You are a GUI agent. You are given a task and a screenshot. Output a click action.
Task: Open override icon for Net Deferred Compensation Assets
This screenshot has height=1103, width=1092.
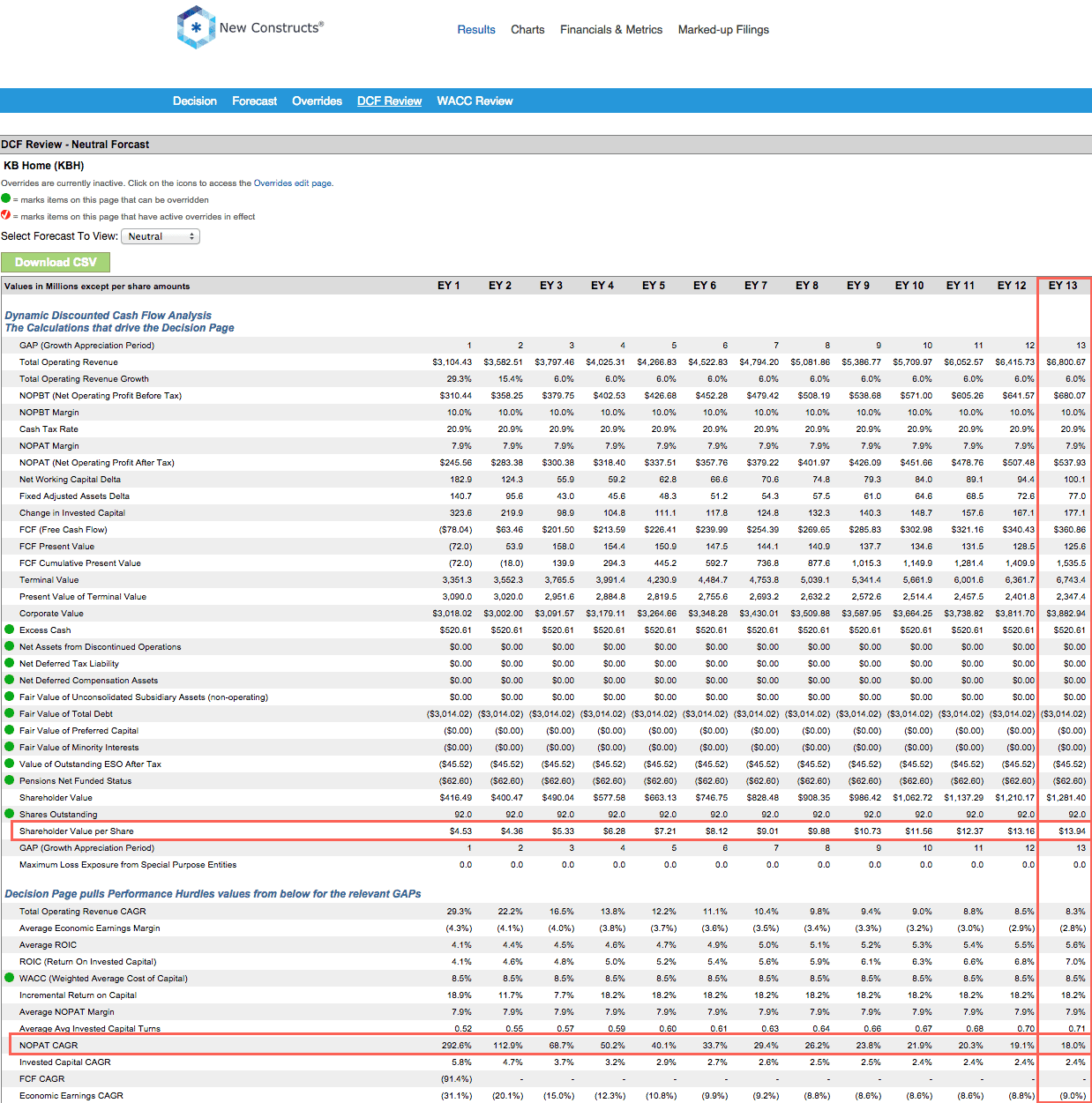(x=10, y=680)
